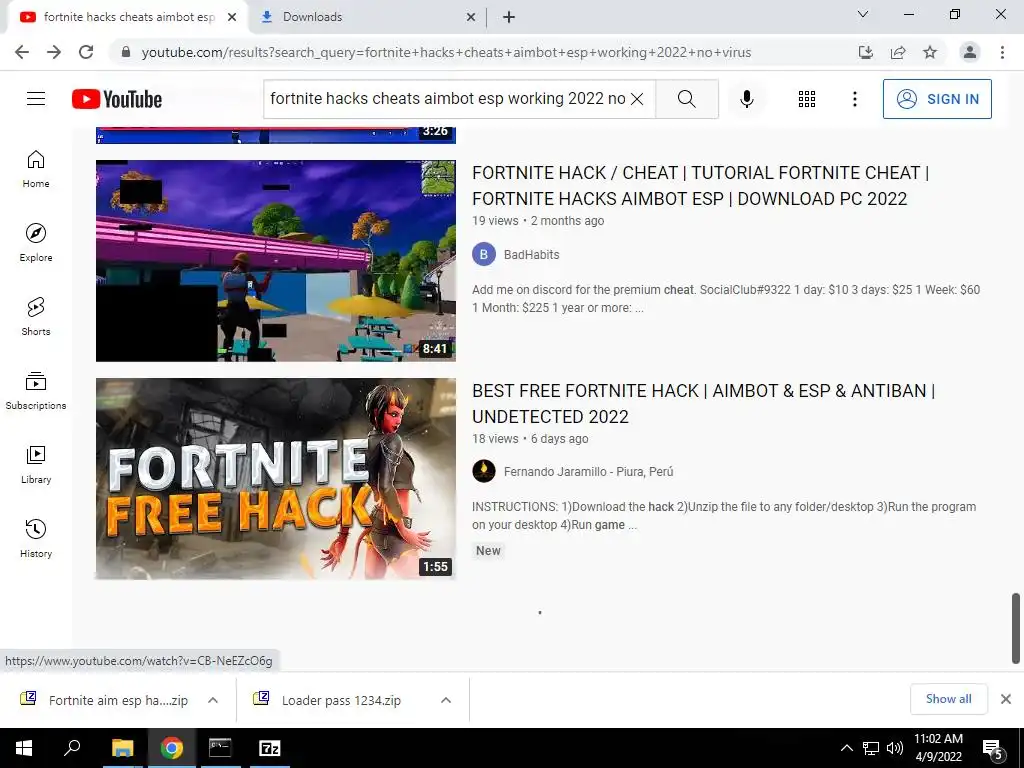Click the FORTNITE HACK / CHEAT TUTORIAL title
Viewport: 1024px width, 768px height.
coord(701,185)
